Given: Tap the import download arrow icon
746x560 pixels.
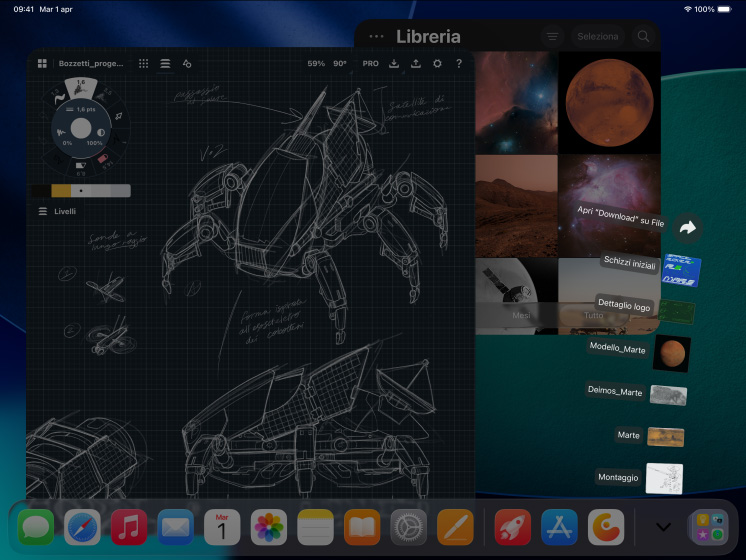Looking at the screenshot, I should tap(394, 63).
